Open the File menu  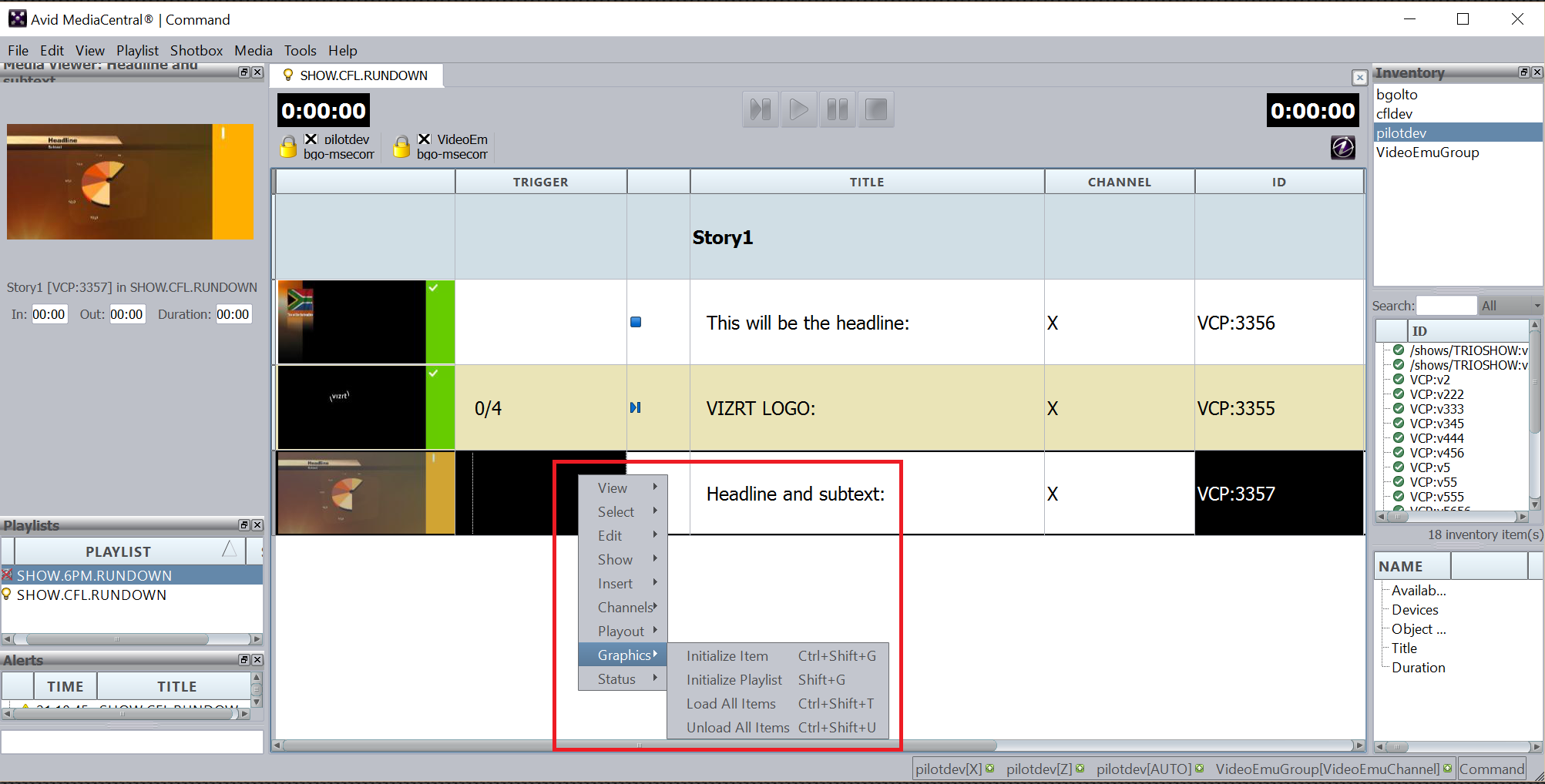(18, 50)
